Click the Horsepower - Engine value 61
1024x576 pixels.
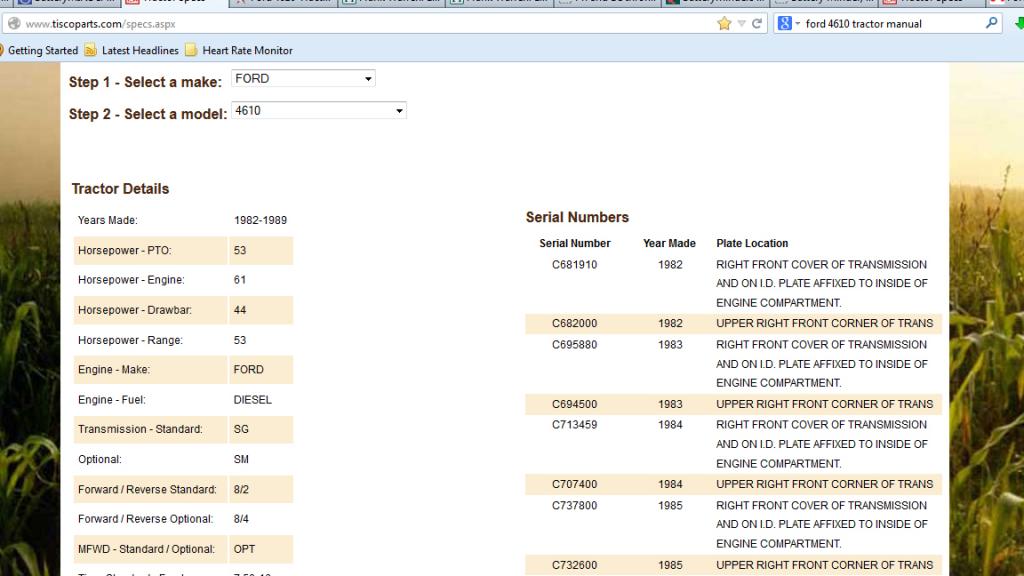240,280
